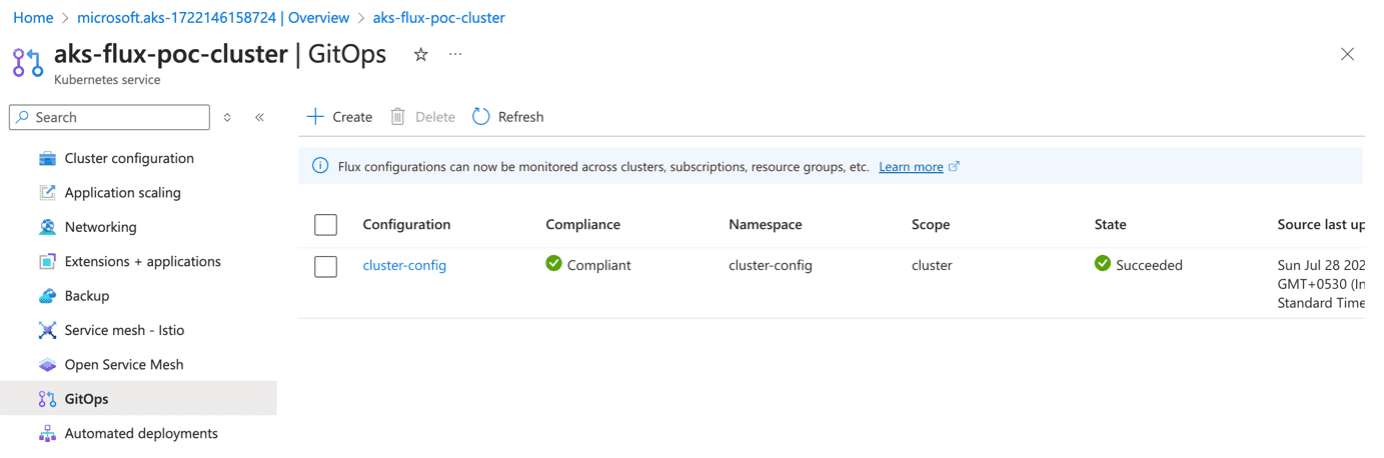
Task: Click the Delete toolbar button
Action: 422,117
